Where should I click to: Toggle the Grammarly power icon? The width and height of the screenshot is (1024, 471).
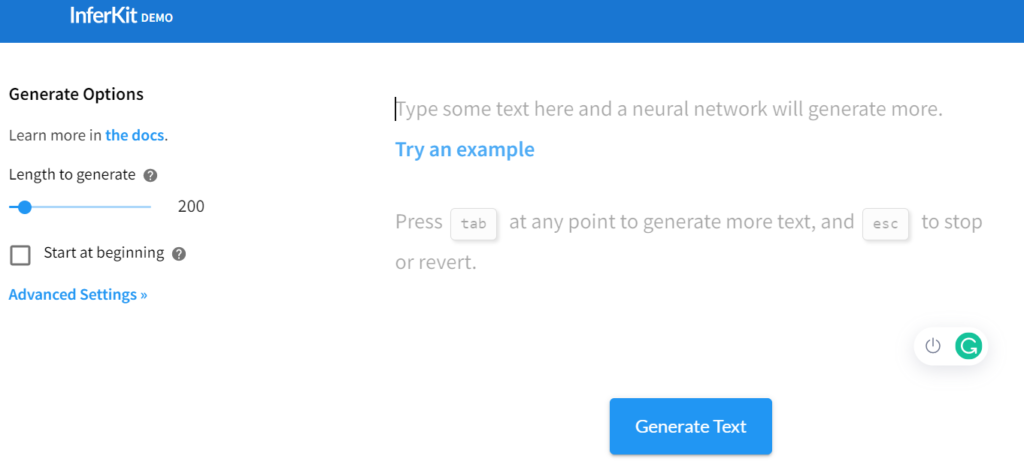(933, 346)
